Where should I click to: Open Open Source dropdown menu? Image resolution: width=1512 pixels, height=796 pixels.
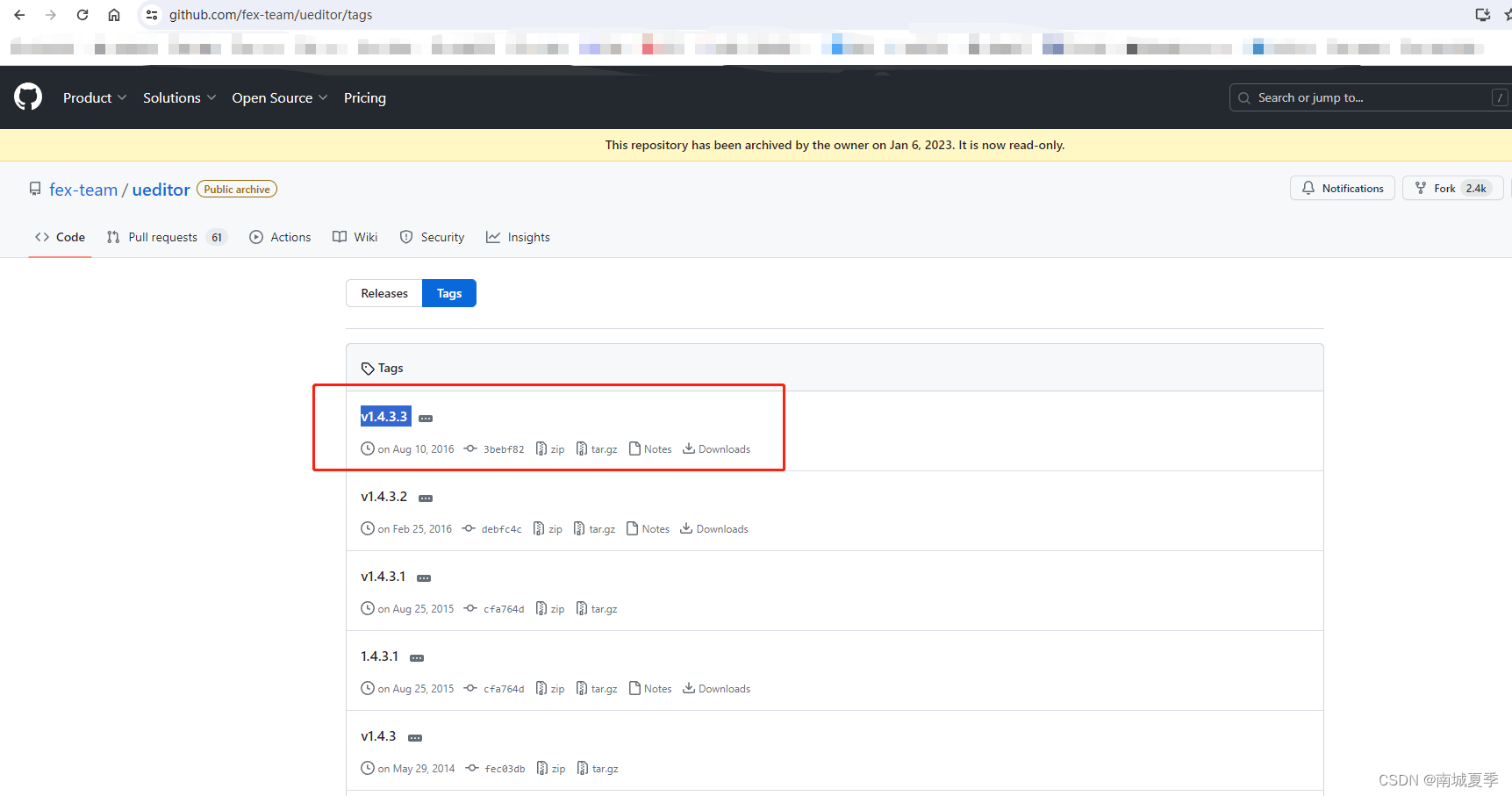click(x=279, y=97)
